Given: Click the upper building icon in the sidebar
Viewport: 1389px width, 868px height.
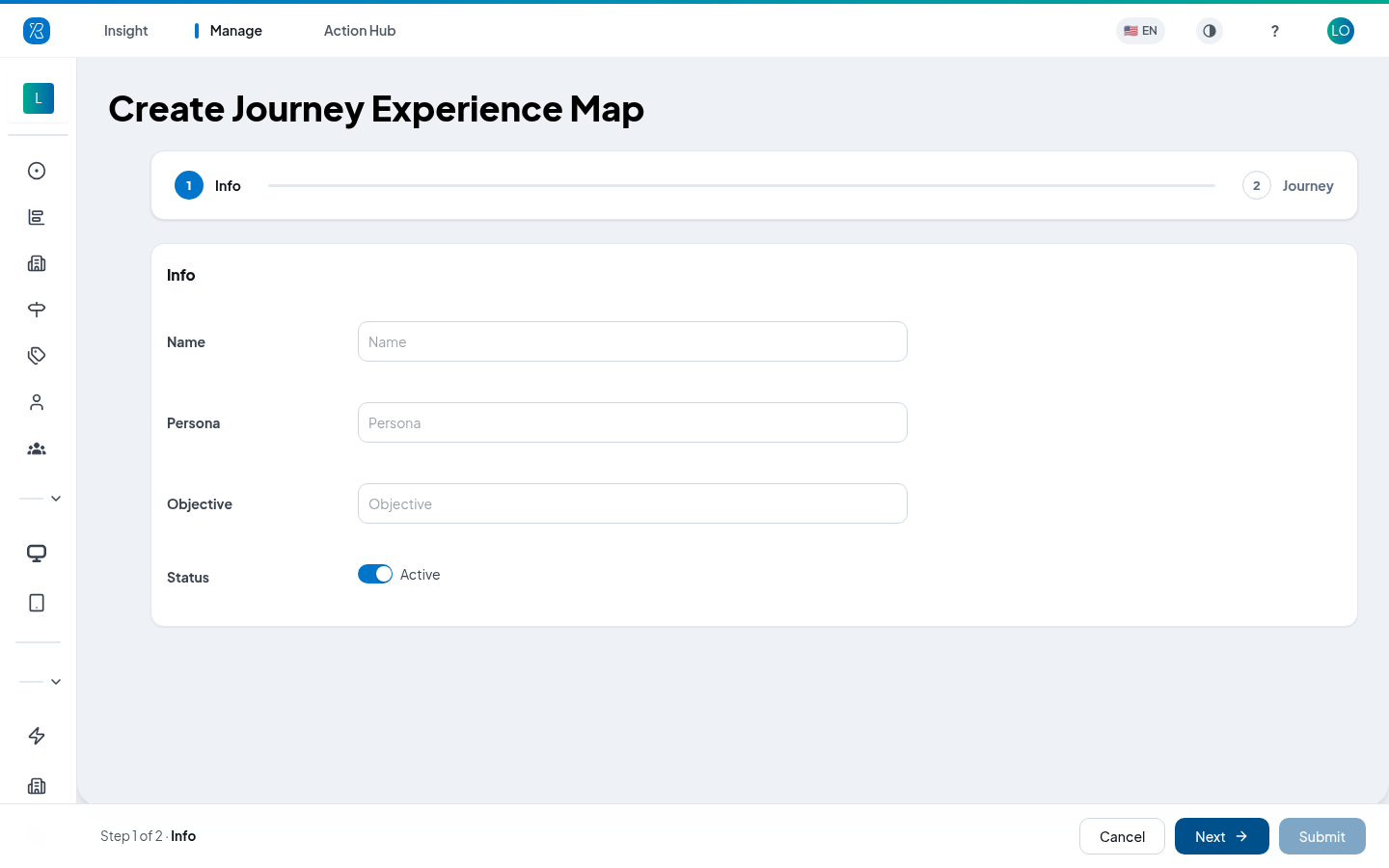Looking at the screenshot, I should 37,263.
